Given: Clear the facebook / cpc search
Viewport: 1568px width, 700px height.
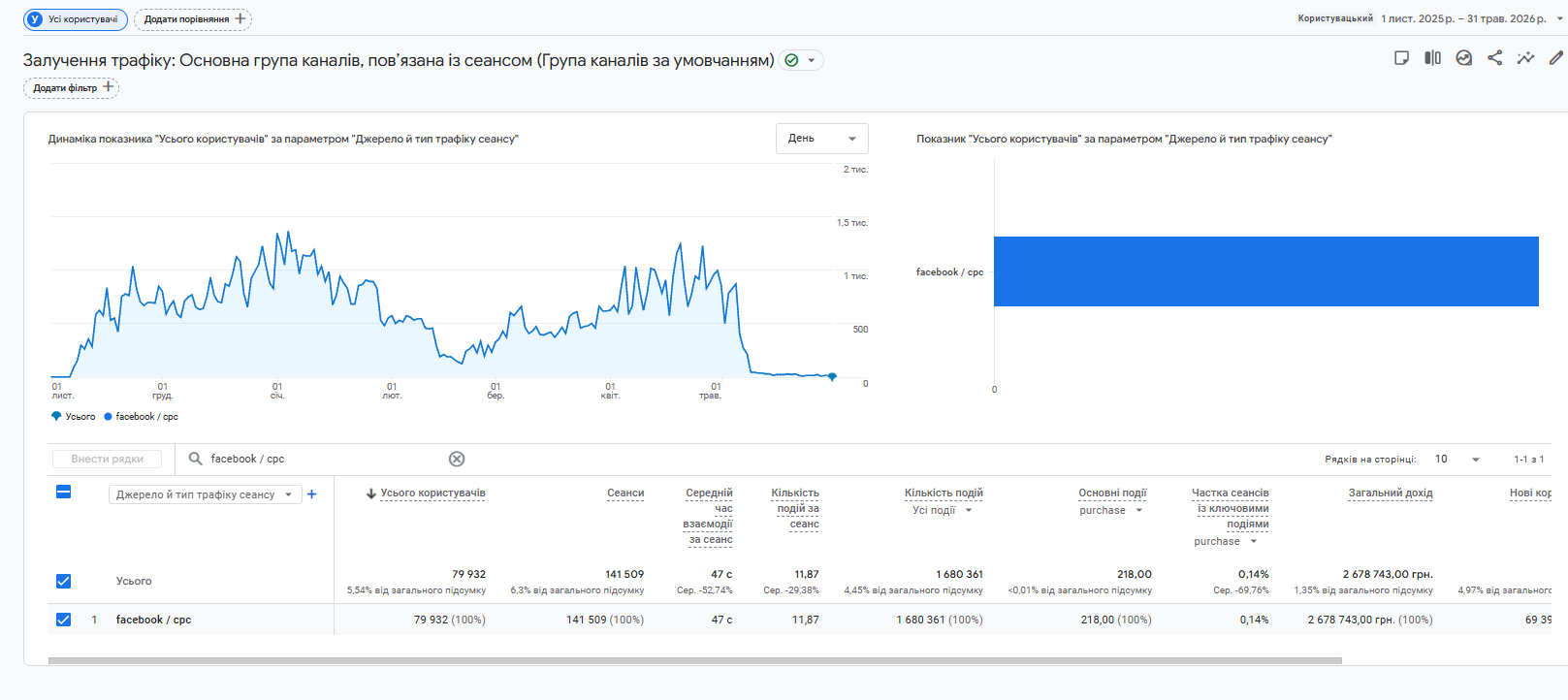Looking at the screenshot, I should tap(457, 459).
